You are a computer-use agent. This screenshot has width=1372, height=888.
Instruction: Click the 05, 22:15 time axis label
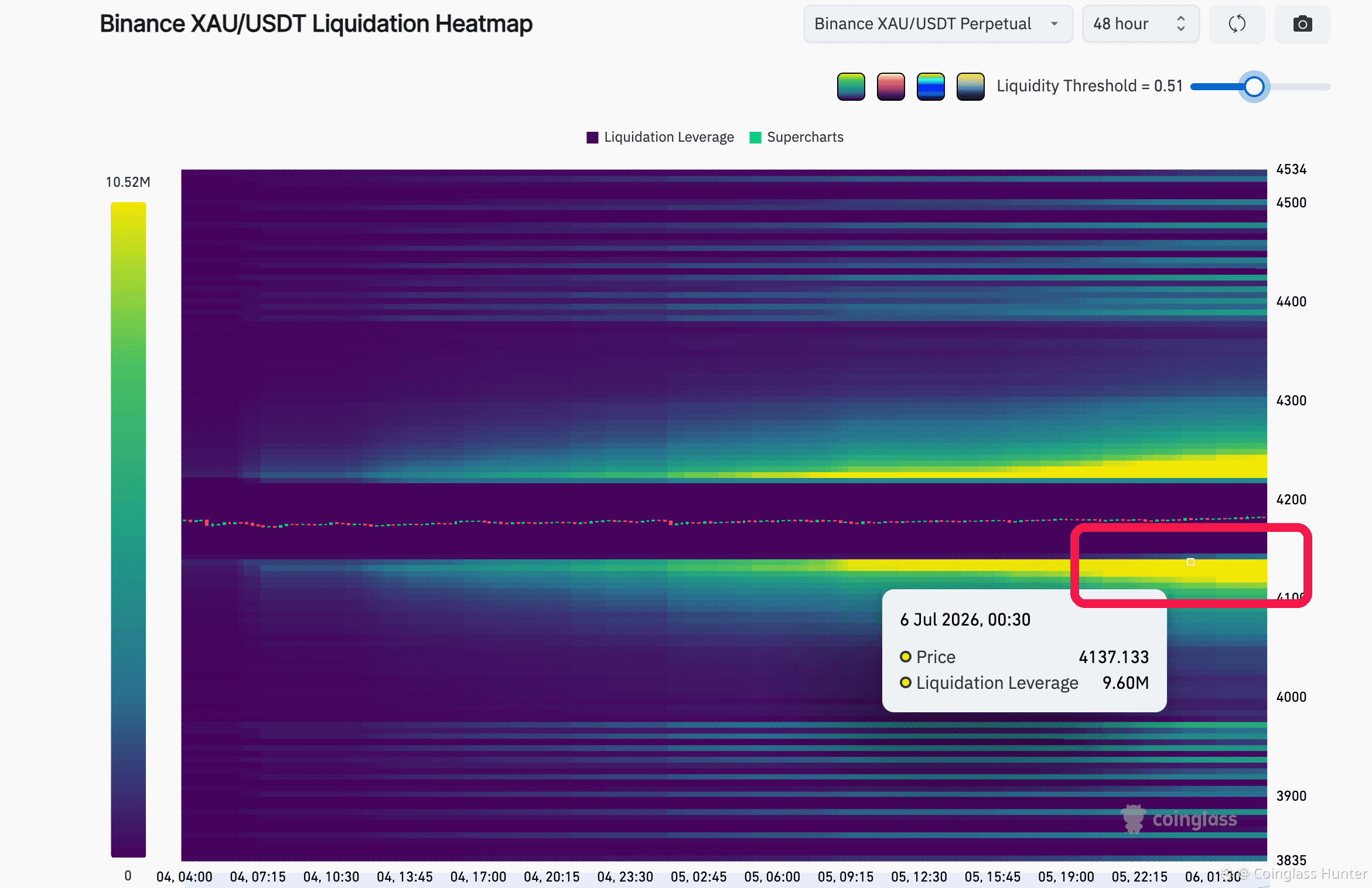1140,877
